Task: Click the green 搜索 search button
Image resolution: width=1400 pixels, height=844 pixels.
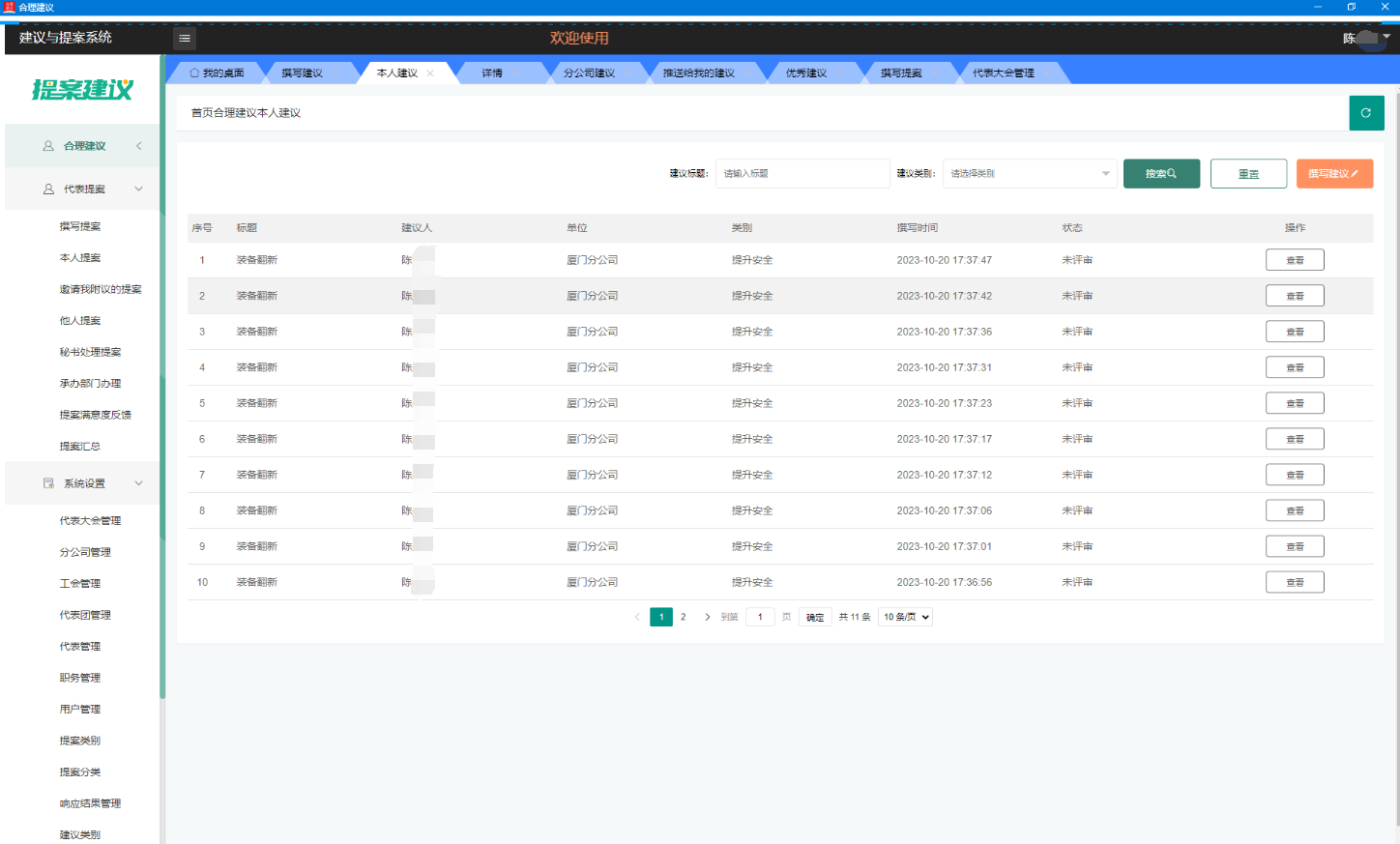Action: (1161, 174)
